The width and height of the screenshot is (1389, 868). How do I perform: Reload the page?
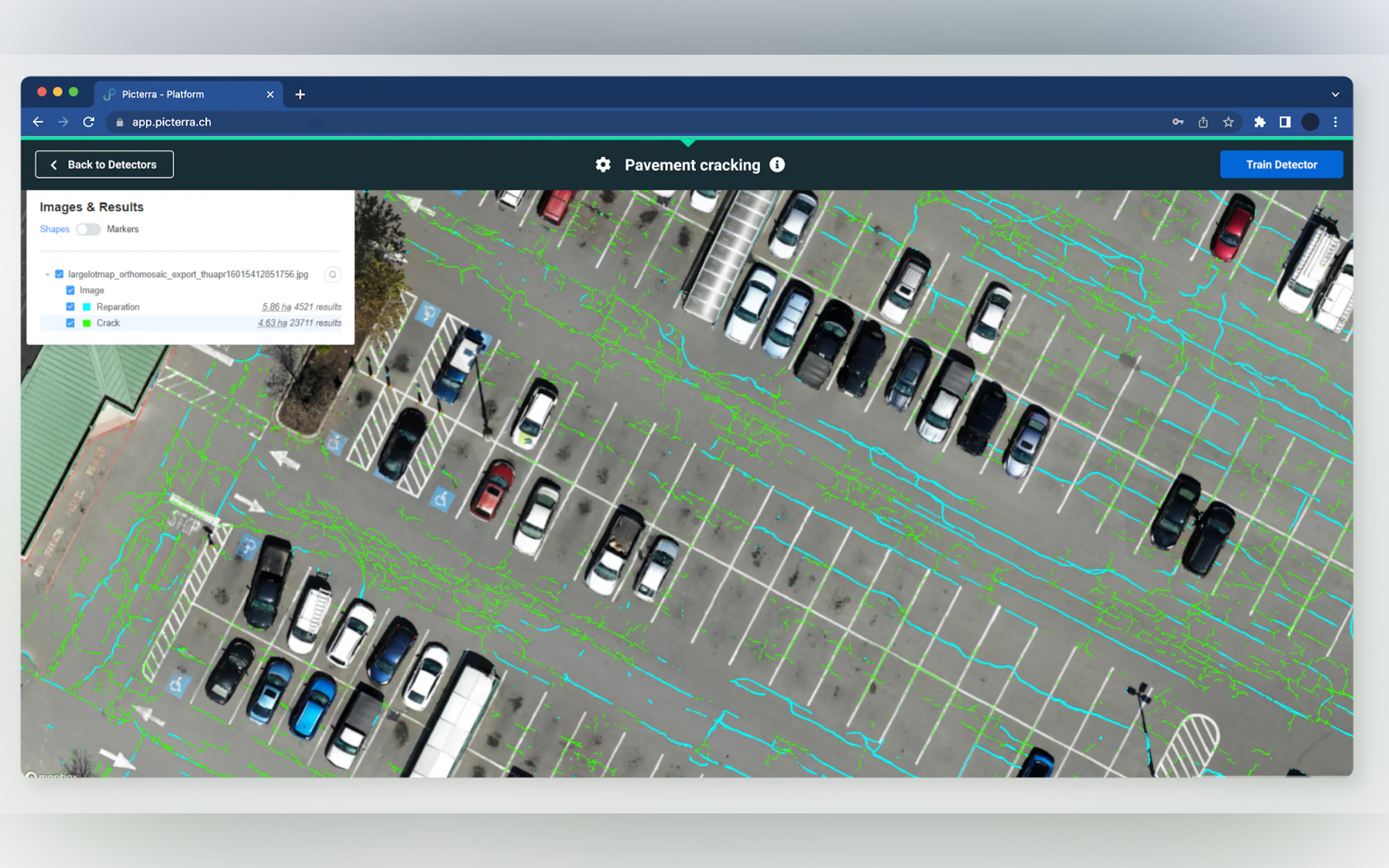[89, 122]
